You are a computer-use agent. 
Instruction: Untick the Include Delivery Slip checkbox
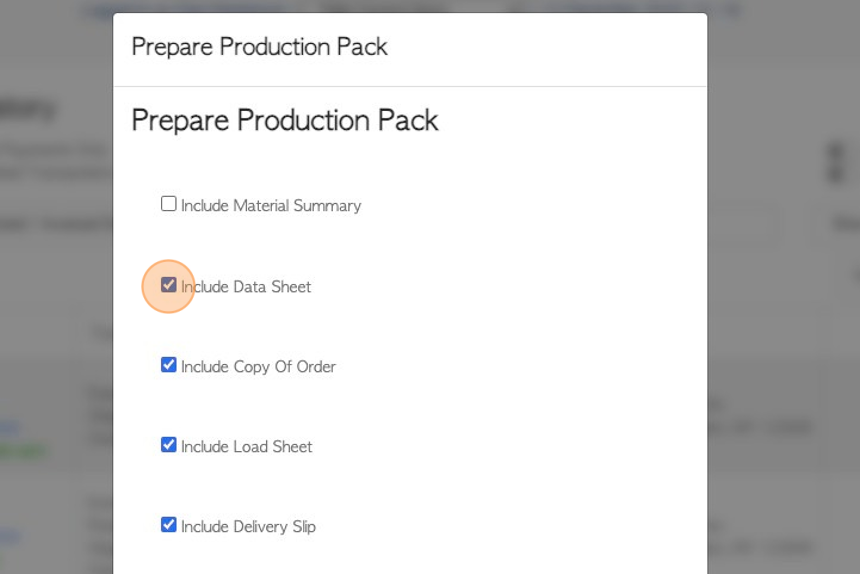pos(168,525)
